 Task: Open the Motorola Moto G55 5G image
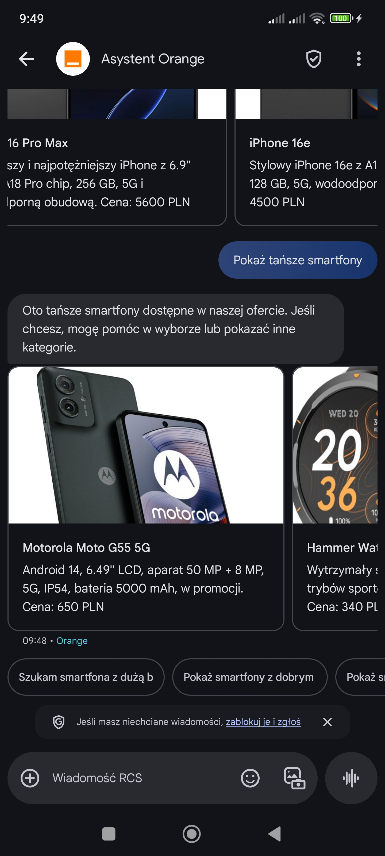[146, 445]
